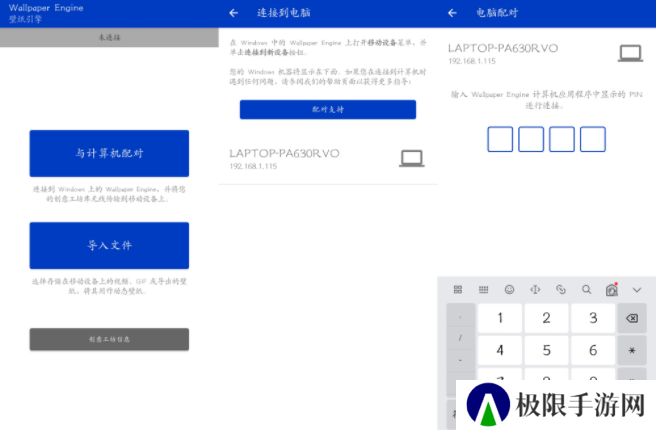The width and height of the screenshot is (656, 430).
Task: Open the keyboard four-squares menu icon
Action: [x=458, y=289]
